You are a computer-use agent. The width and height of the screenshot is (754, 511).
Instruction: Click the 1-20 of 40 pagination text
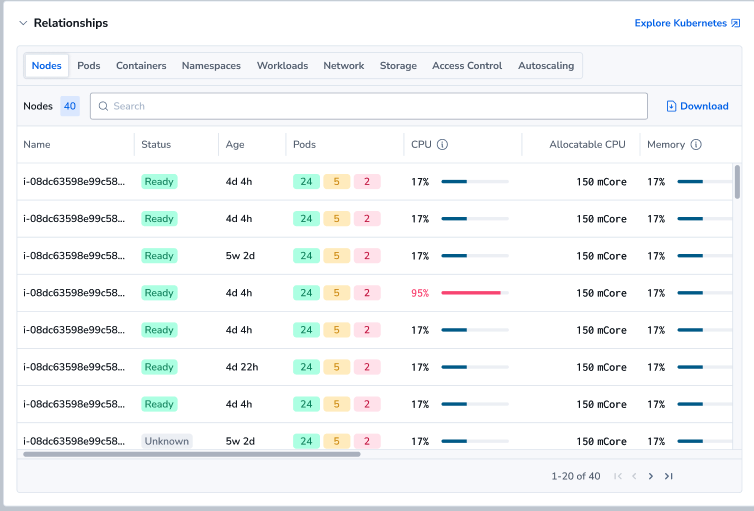click(x=576, y=476)
